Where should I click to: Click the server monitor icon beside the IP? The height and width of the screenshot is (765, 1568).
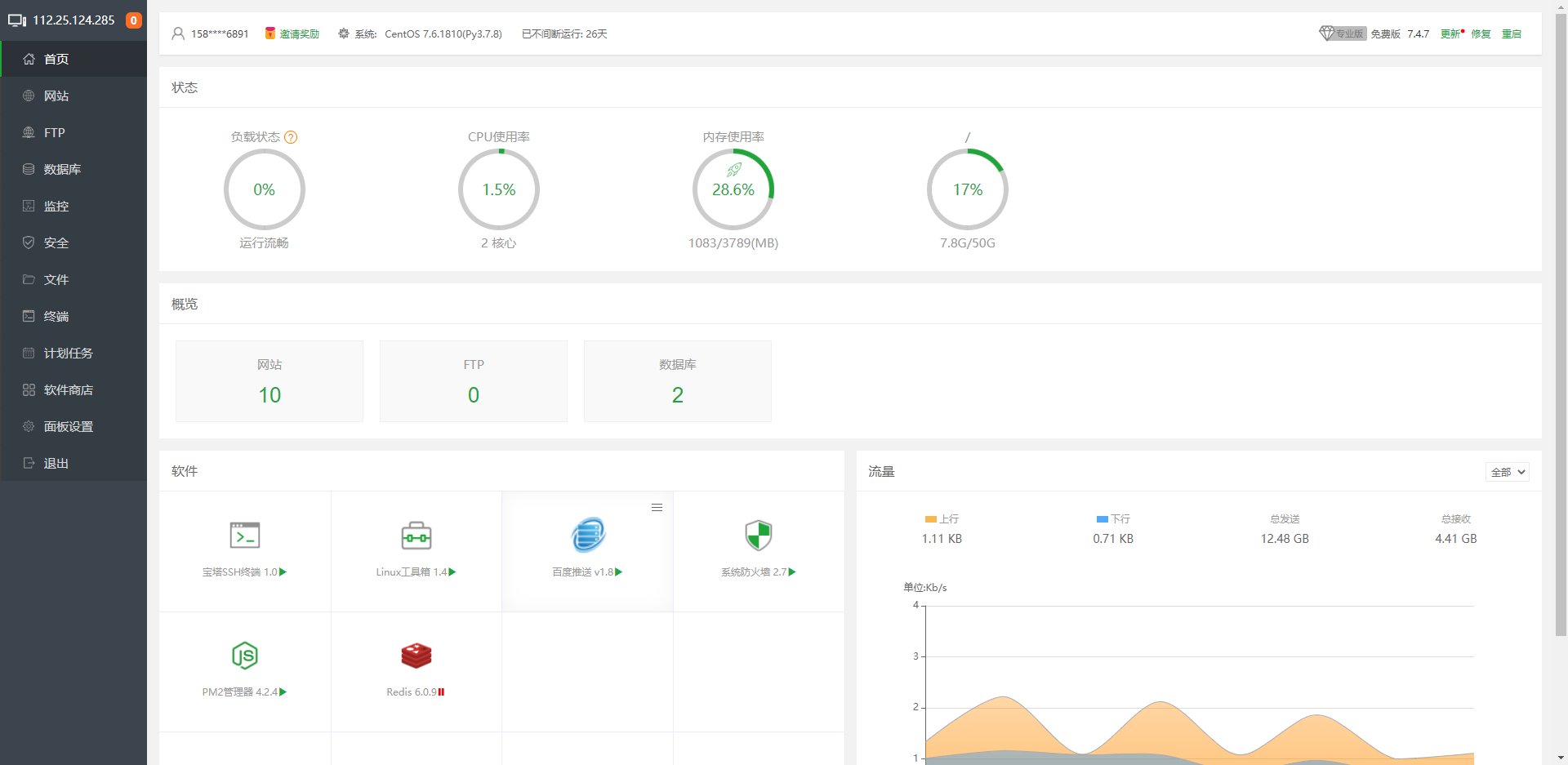click(x=16, y=20)
